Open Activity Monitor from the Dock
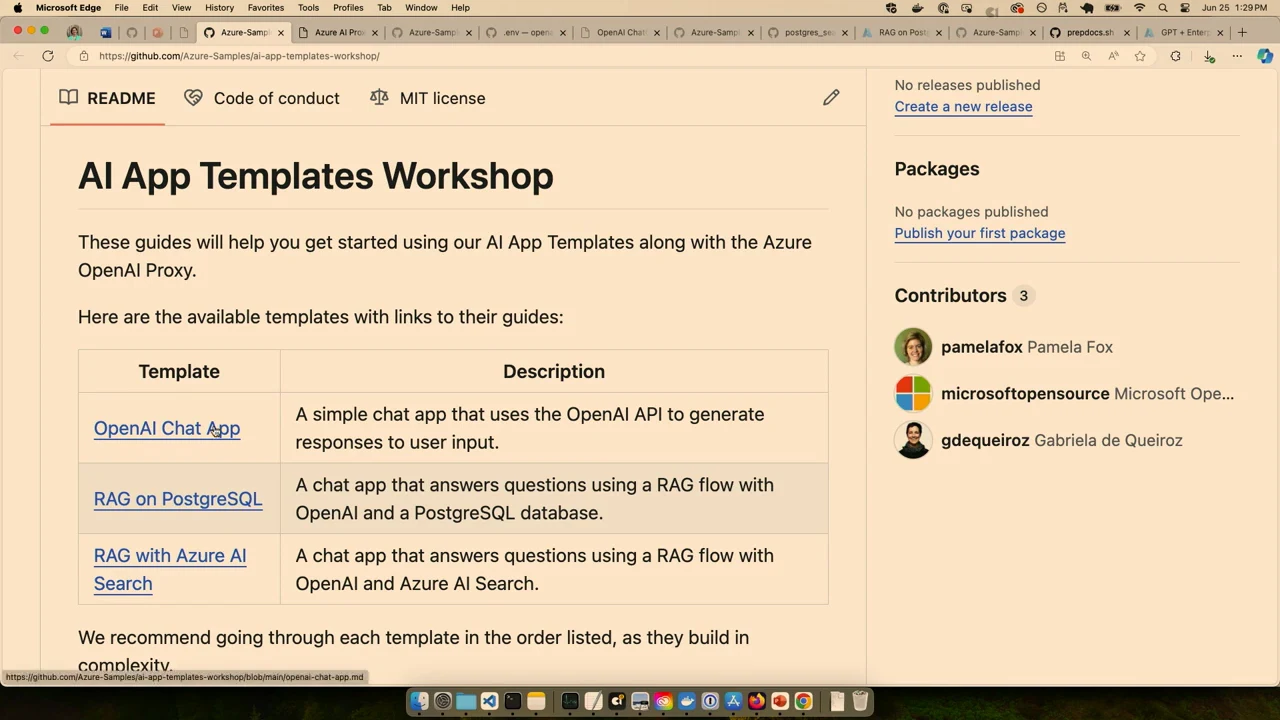The image size is (1280, 720). click(570, 701)
